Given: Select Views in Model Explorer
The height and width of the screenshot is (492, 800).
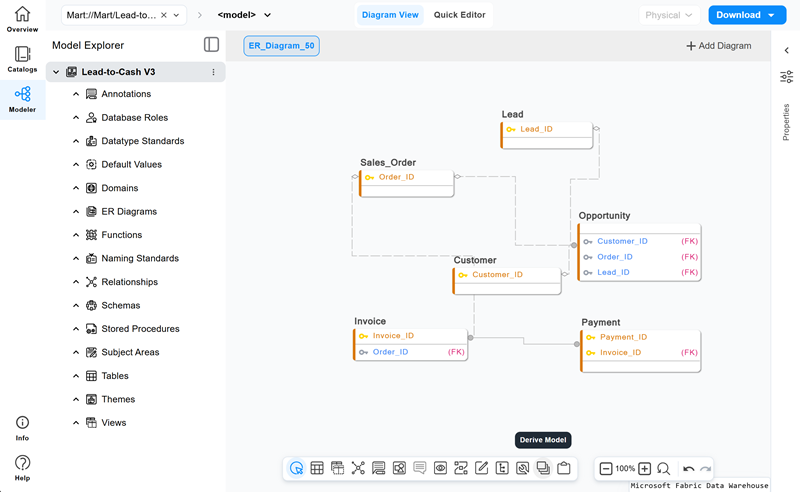Looking at the screenshot, I should pyautogui.click(x=113, y=423).
